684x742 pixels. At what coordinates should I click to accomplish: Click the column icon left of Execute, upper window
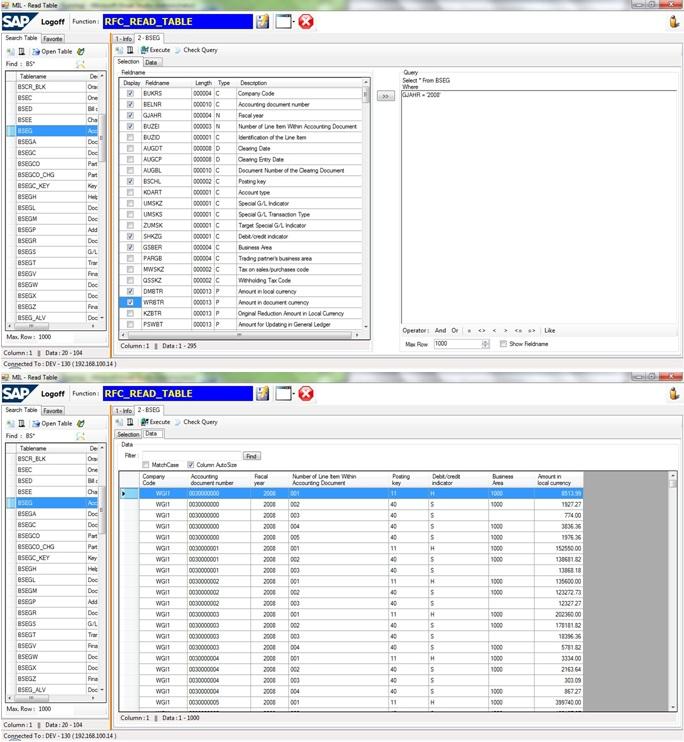click(x=130, y=50)
